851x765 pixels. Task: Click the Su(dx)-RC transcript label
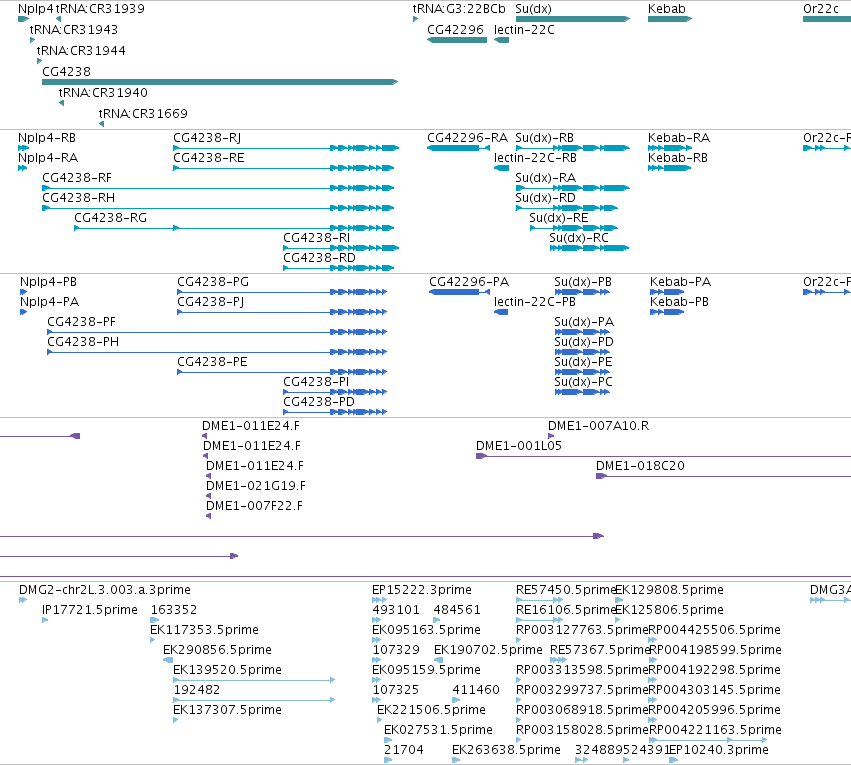[579, 238]
